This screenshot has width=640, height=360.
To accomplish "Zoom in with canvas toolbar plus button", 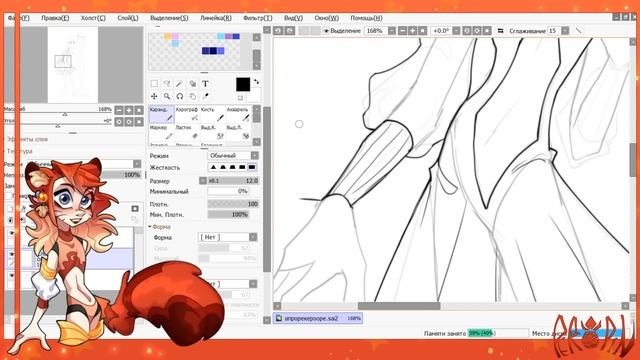I will coord(413,31).
